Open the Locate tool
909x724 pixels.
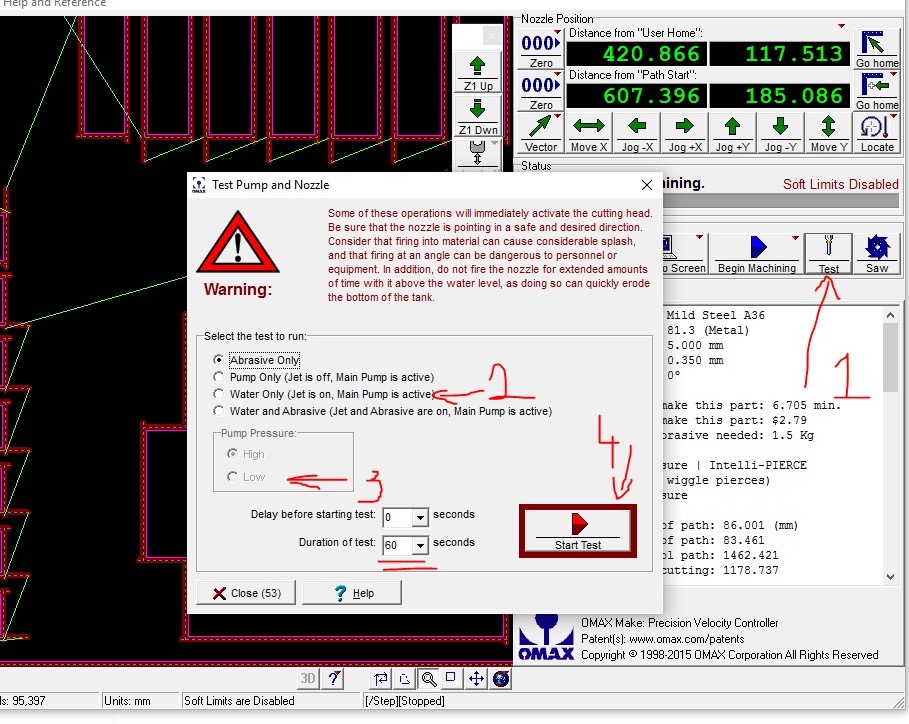click(x=877, y=133)
